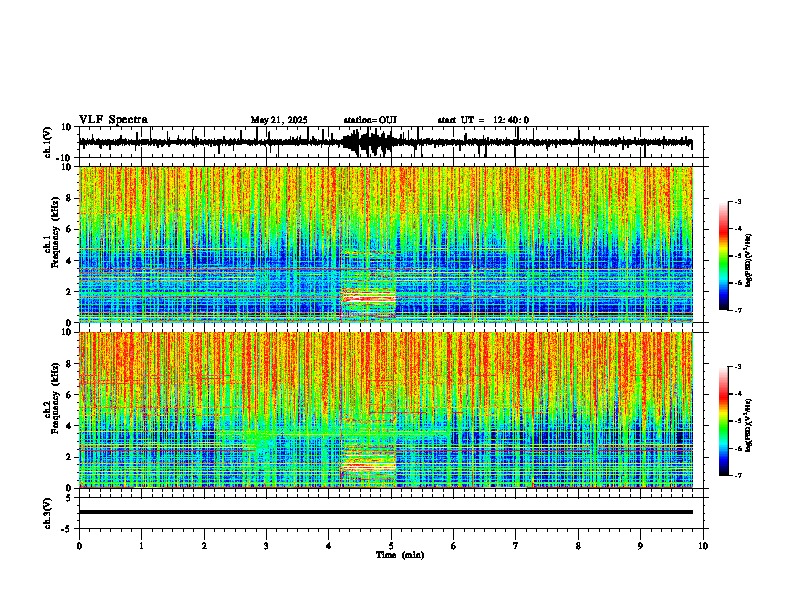This screenshot has width=792, height=612.
Task: Click the ch.1 spectrogram color scale bar
Action: tap(724, 256)
